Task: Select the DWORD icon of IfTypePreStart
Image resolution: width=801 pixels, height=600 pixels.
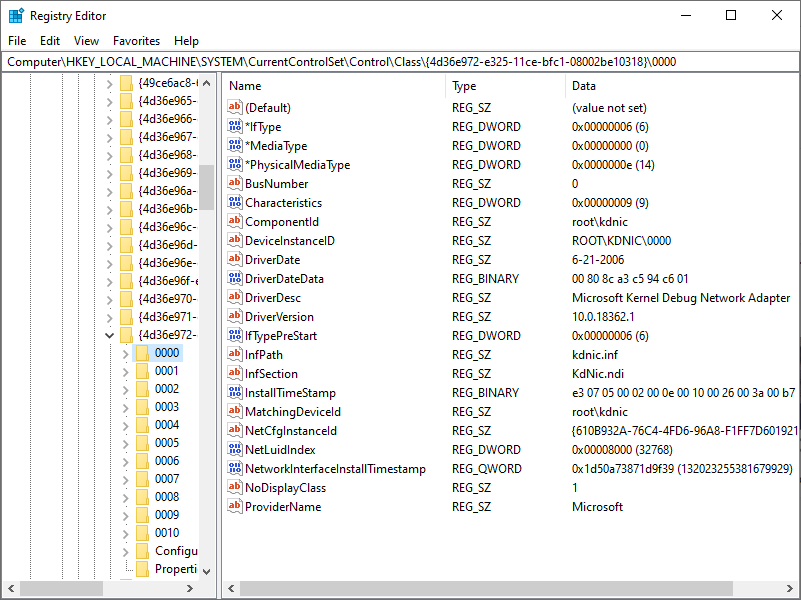Action: point(234,335)
